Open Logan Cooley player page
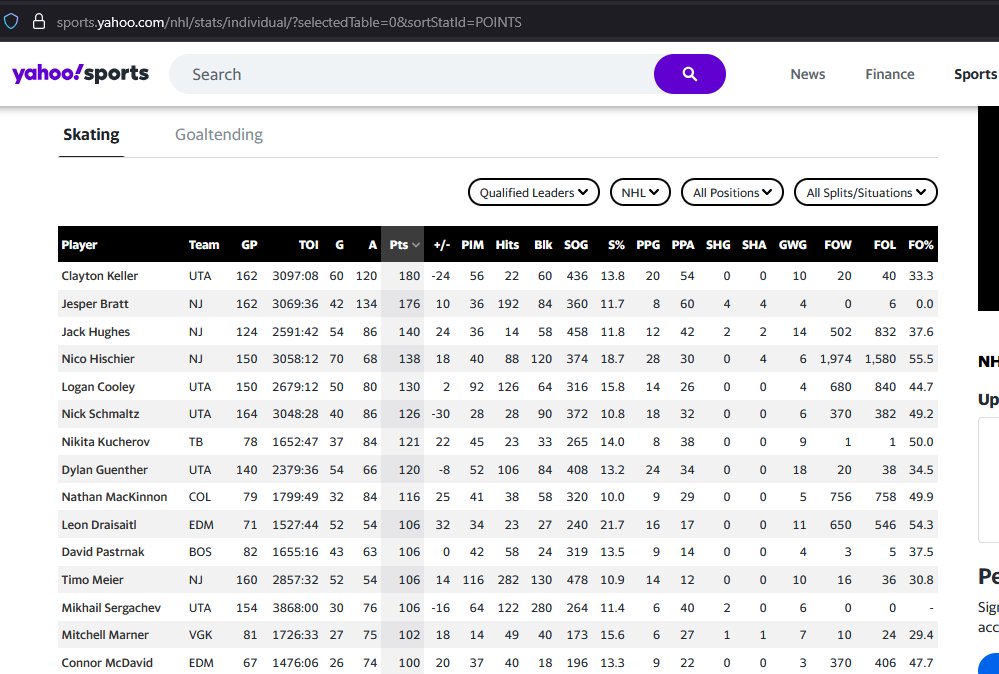This screenshot has height=674, width=999. pos(98,387)
